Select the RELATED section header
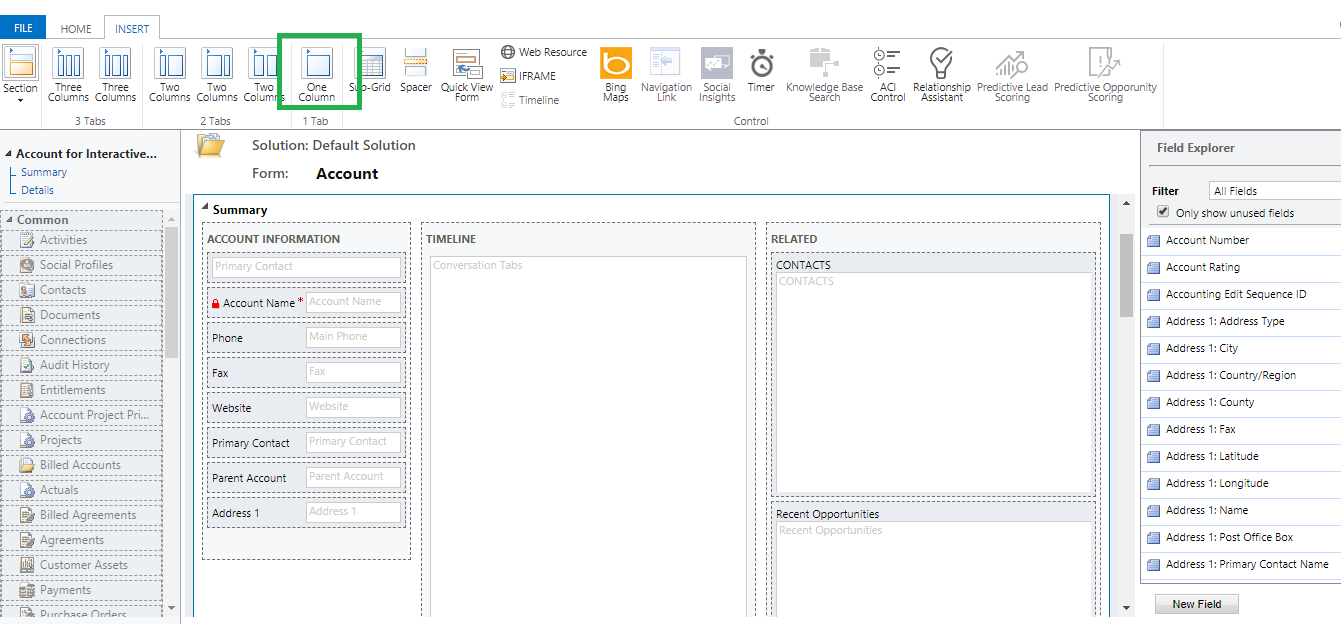Screen dimensions: 1341x624 coord(794,239)
